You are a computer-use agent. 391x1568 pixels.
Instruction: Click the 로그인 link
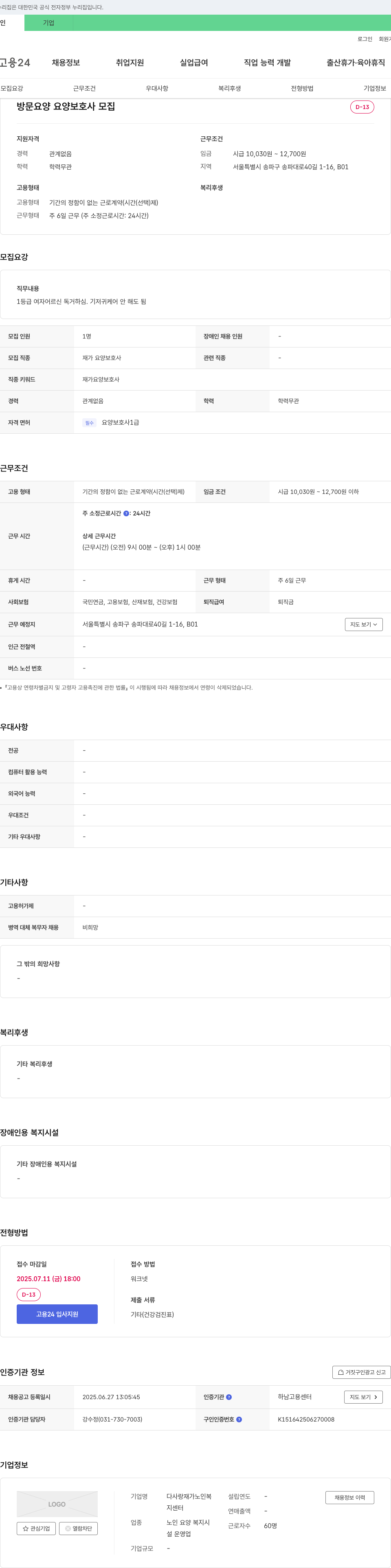tap(364, 39)
